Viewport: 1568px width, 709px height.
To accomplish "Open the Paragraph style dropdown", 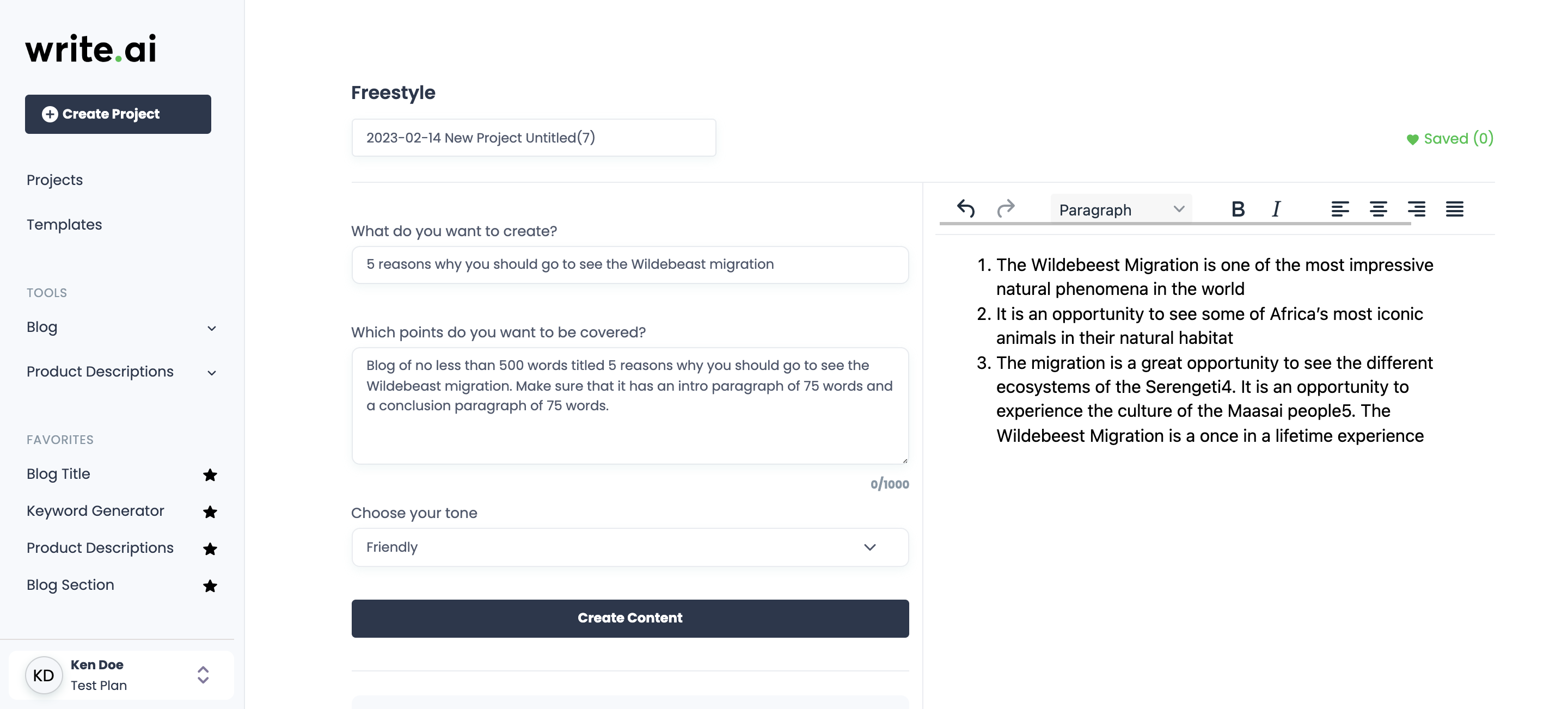I will click(x=1120, y=210).
